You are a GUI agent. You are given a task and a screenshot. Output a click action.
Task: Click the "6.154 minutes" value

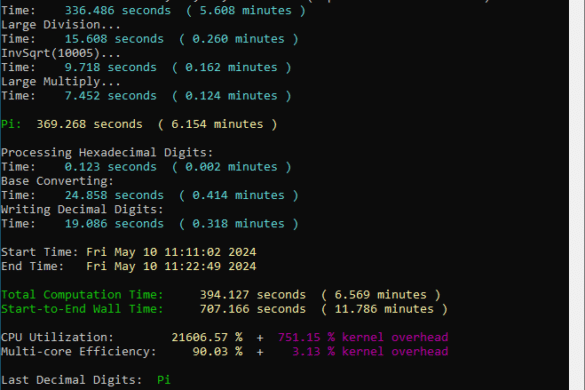click(217, 124)
